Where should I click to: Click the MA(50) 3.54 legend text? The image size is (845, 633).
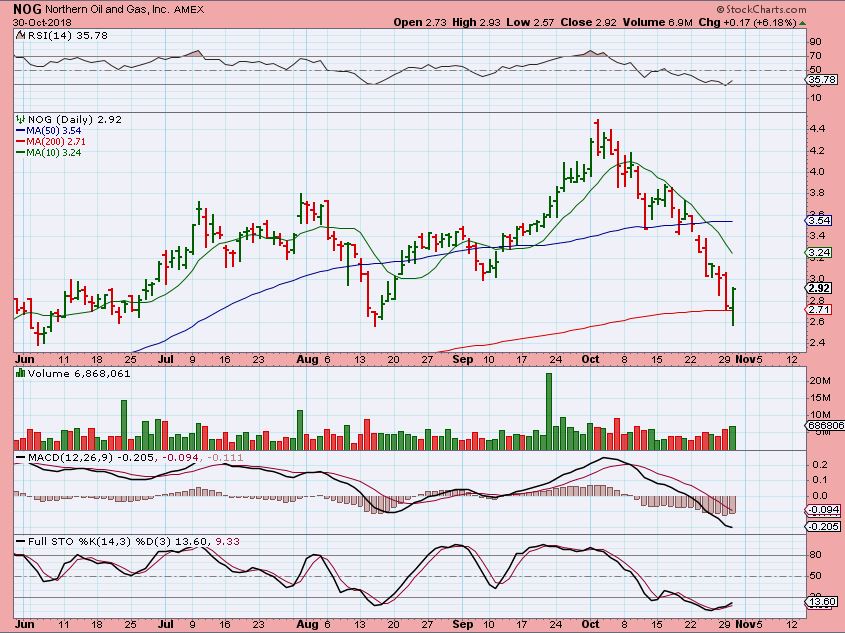pos(54,130)
